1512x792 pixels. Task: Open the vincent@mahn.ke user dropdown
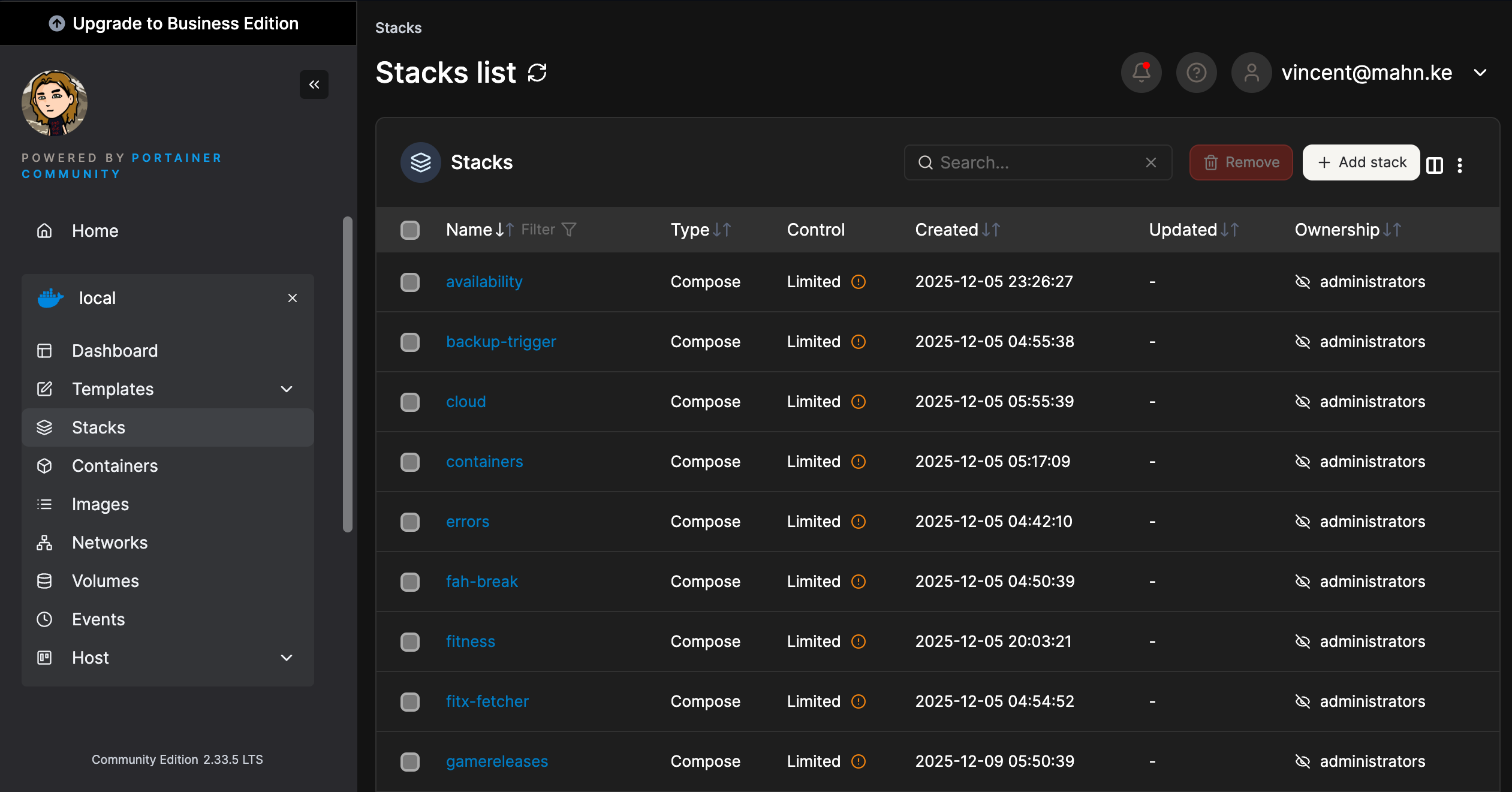[x=1480, y=73]
